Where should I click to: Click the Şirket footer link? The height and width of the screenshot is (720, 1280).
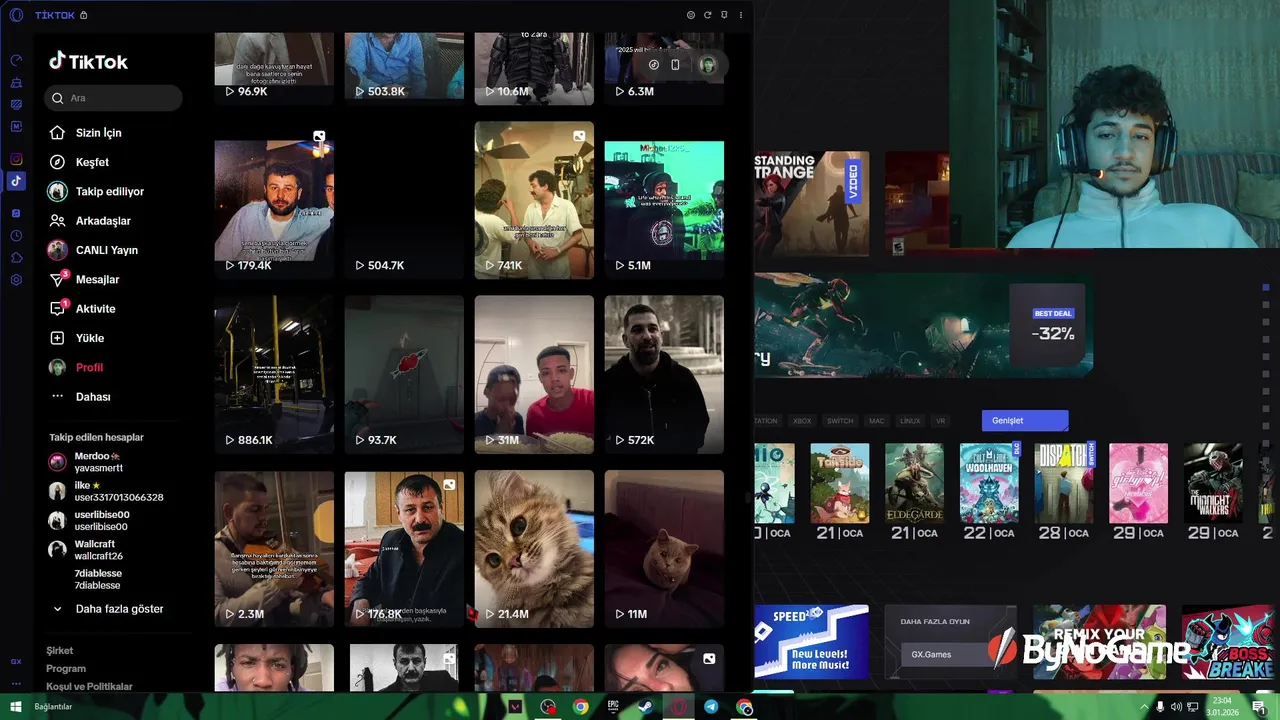[60, 651]
